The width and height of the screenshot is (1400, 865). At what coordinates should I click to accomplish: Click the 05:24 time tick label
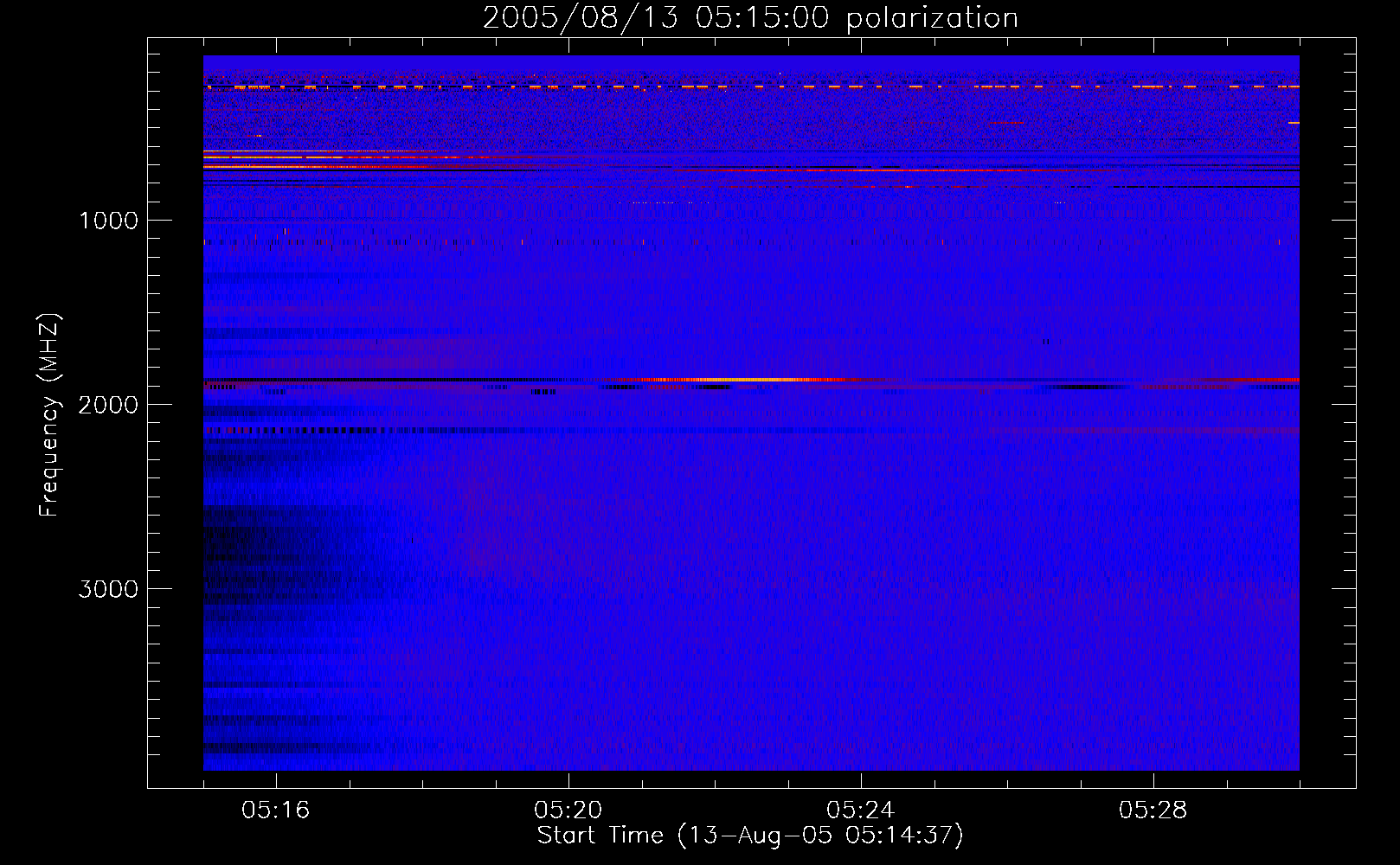[x=860, y=811]
